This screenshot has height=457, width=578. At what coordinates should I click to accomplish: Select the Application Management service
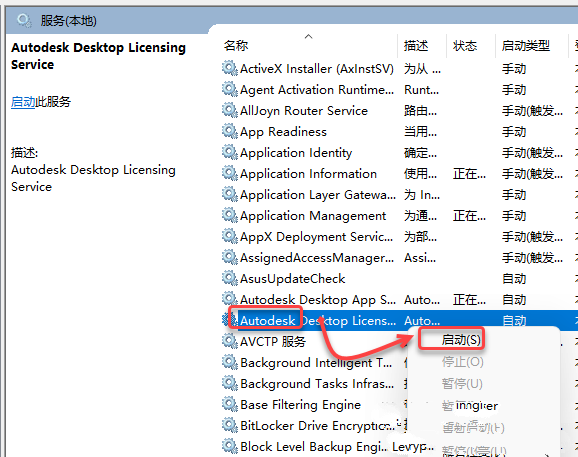pyautogui.click(x=399, y=216)
